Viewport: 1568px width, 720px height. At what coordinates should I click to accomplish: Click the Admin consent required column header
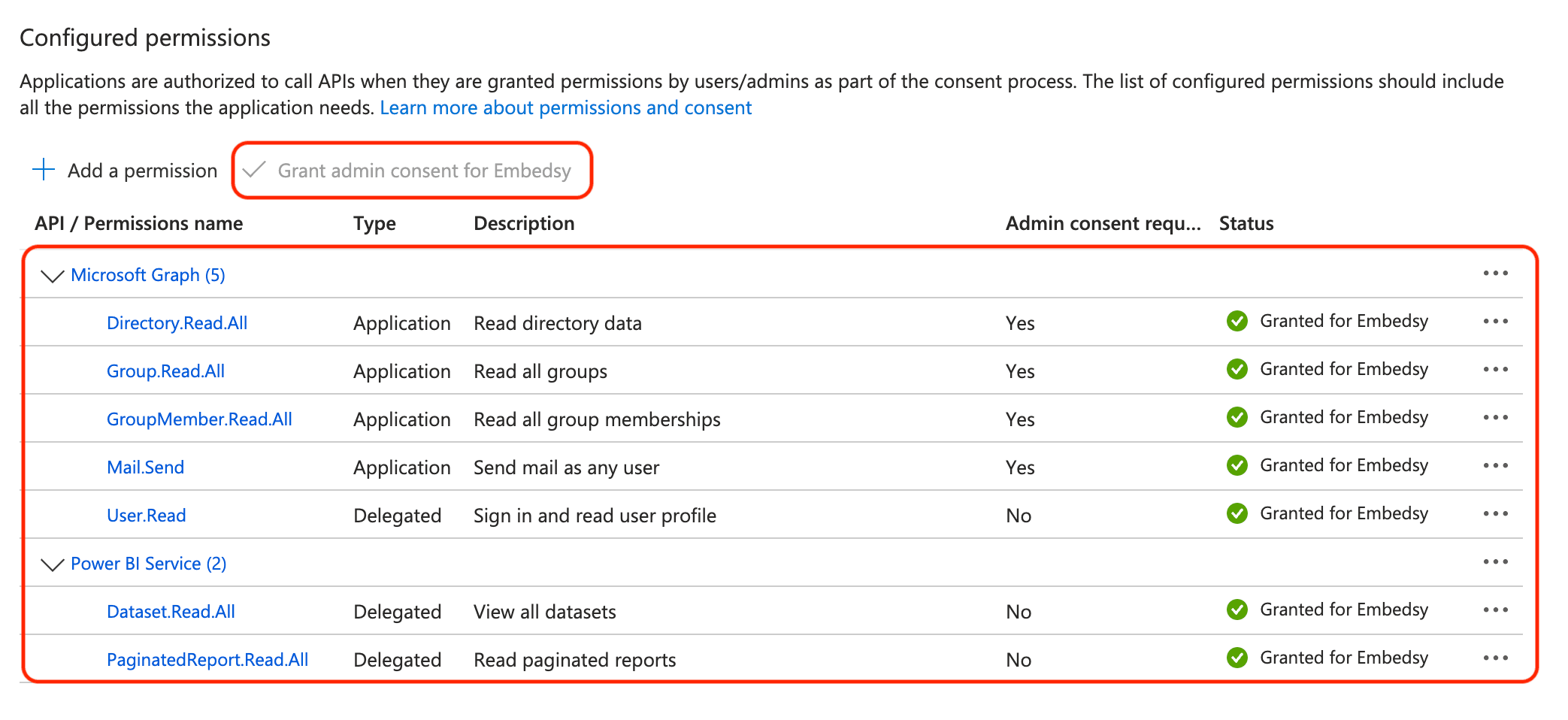pos(1103,223)
